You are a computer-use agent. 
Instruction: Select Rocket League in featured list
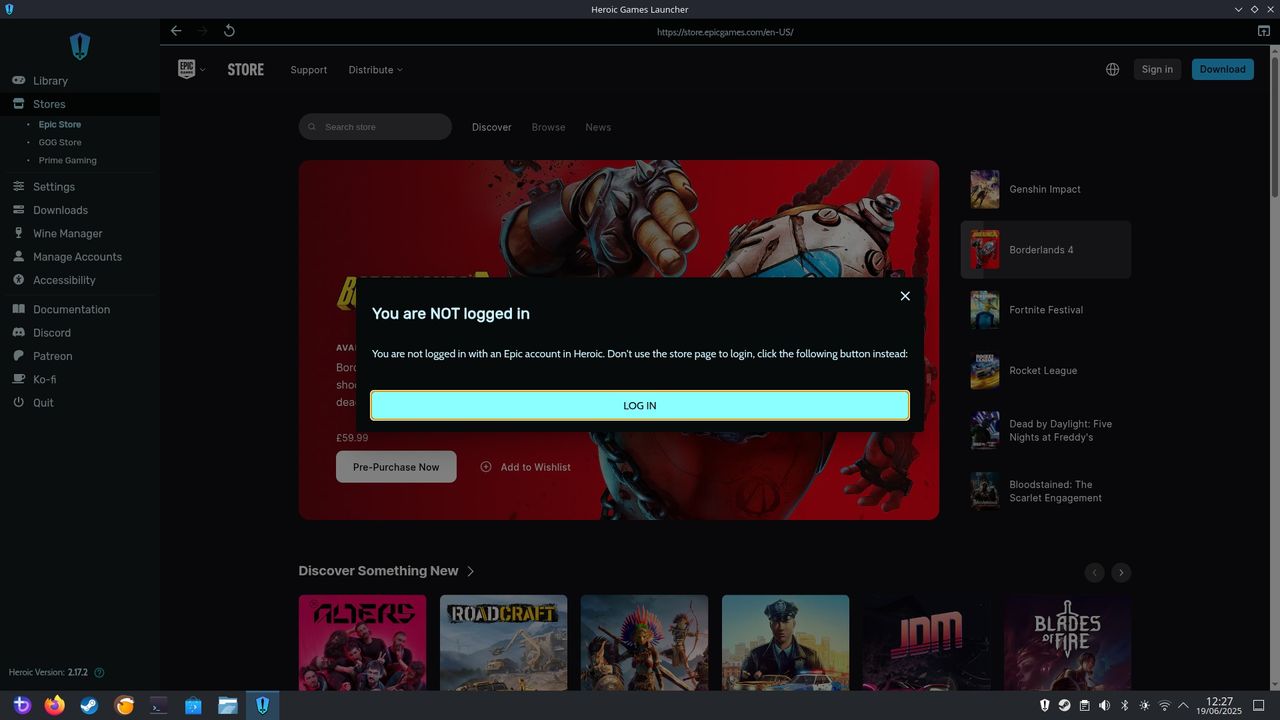(1046, 371)
